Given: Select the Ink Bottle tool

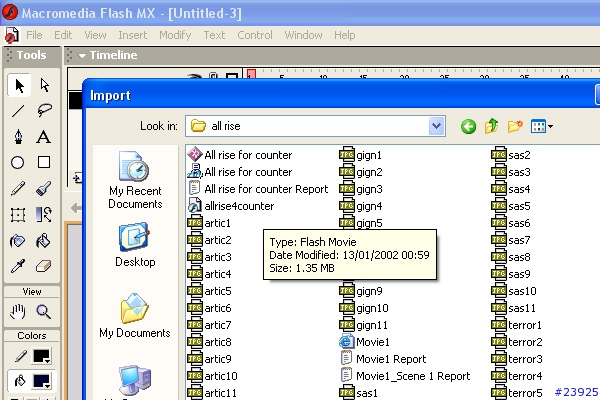Looking at the screenshot, I should click(x=18, y=241).
